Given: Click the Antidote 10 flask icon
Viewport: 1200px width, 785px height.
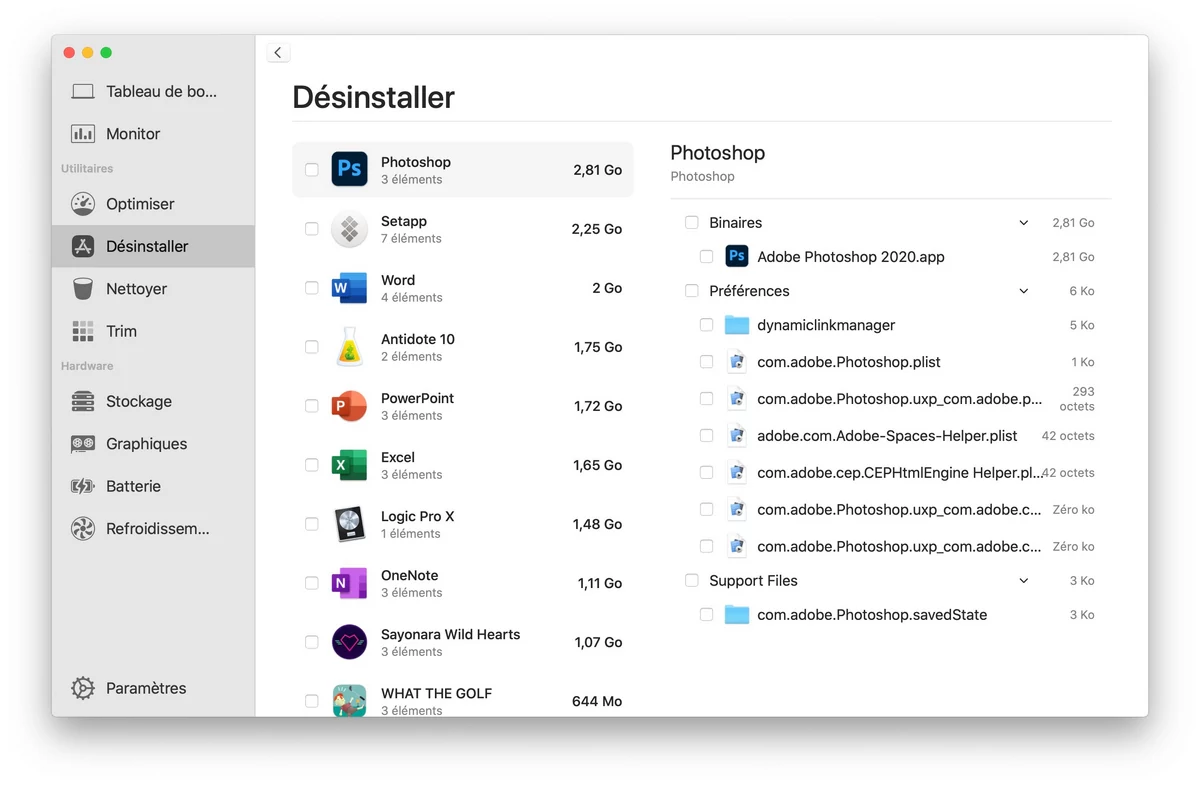Looking at the screenshot, I should [349, 347].
